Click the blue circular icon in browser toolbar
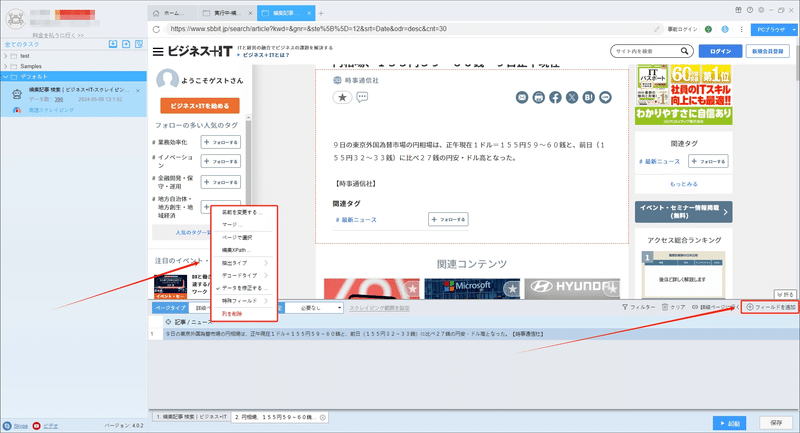The width and height of the screenshot is (800, 433). (x=725, y=29)
